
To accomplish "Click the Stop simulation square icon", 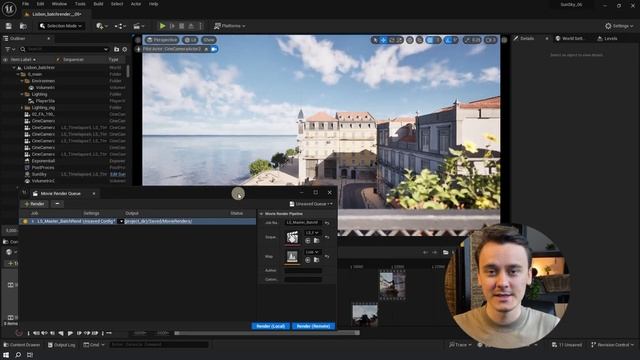I will [x=182, y=26].
